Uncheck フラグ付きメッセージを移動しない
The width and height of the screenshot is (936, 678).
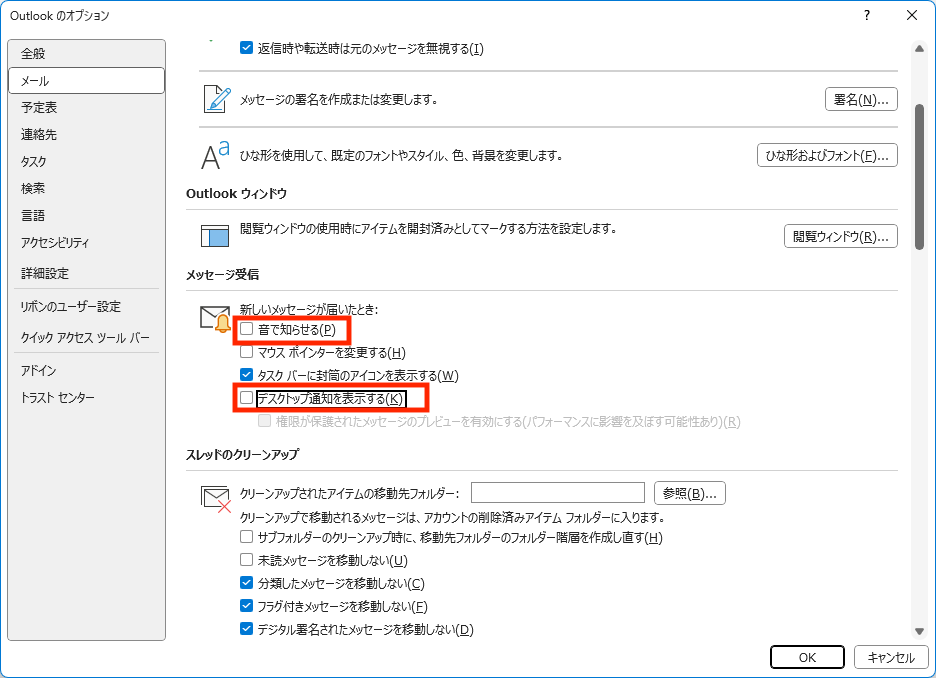pyautogui.click(x=247, y=606)
